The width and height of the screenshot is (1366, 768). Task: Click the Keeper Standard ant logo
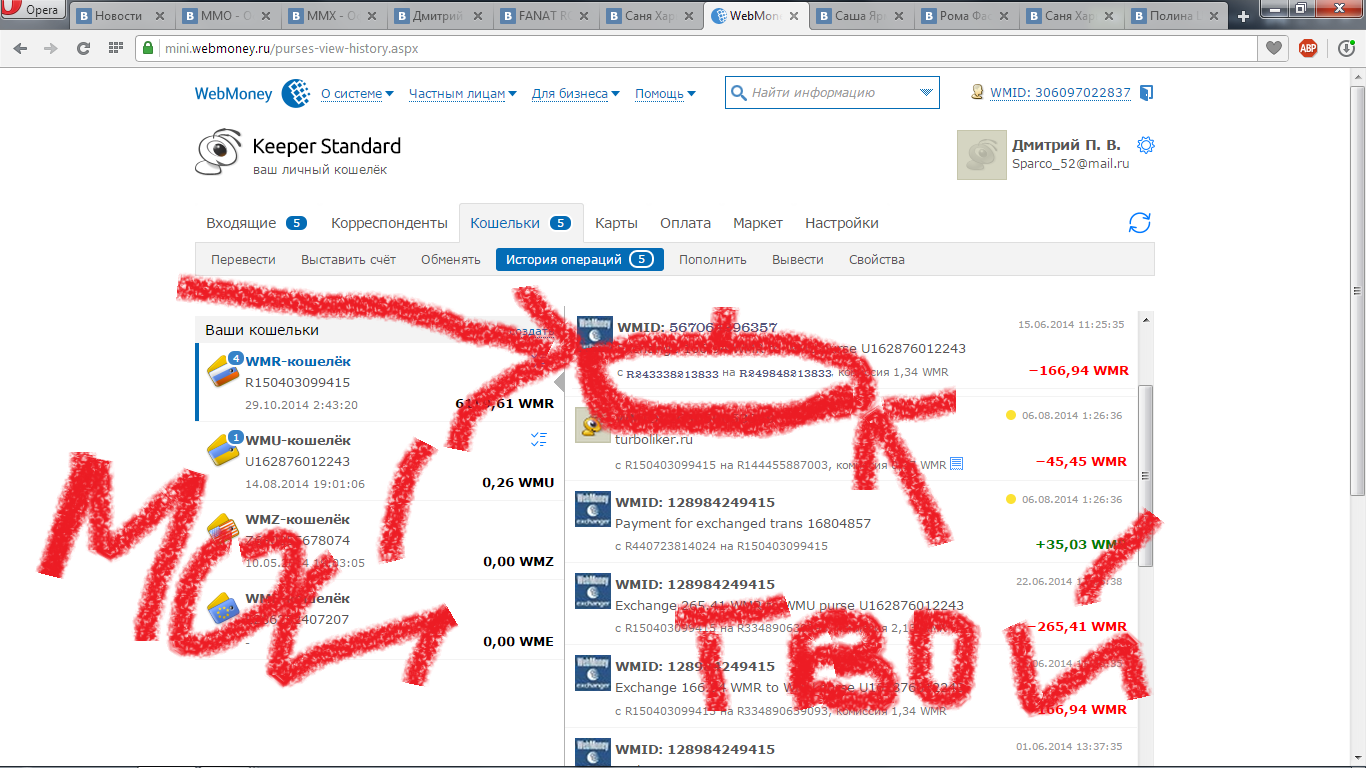[218, 153]
